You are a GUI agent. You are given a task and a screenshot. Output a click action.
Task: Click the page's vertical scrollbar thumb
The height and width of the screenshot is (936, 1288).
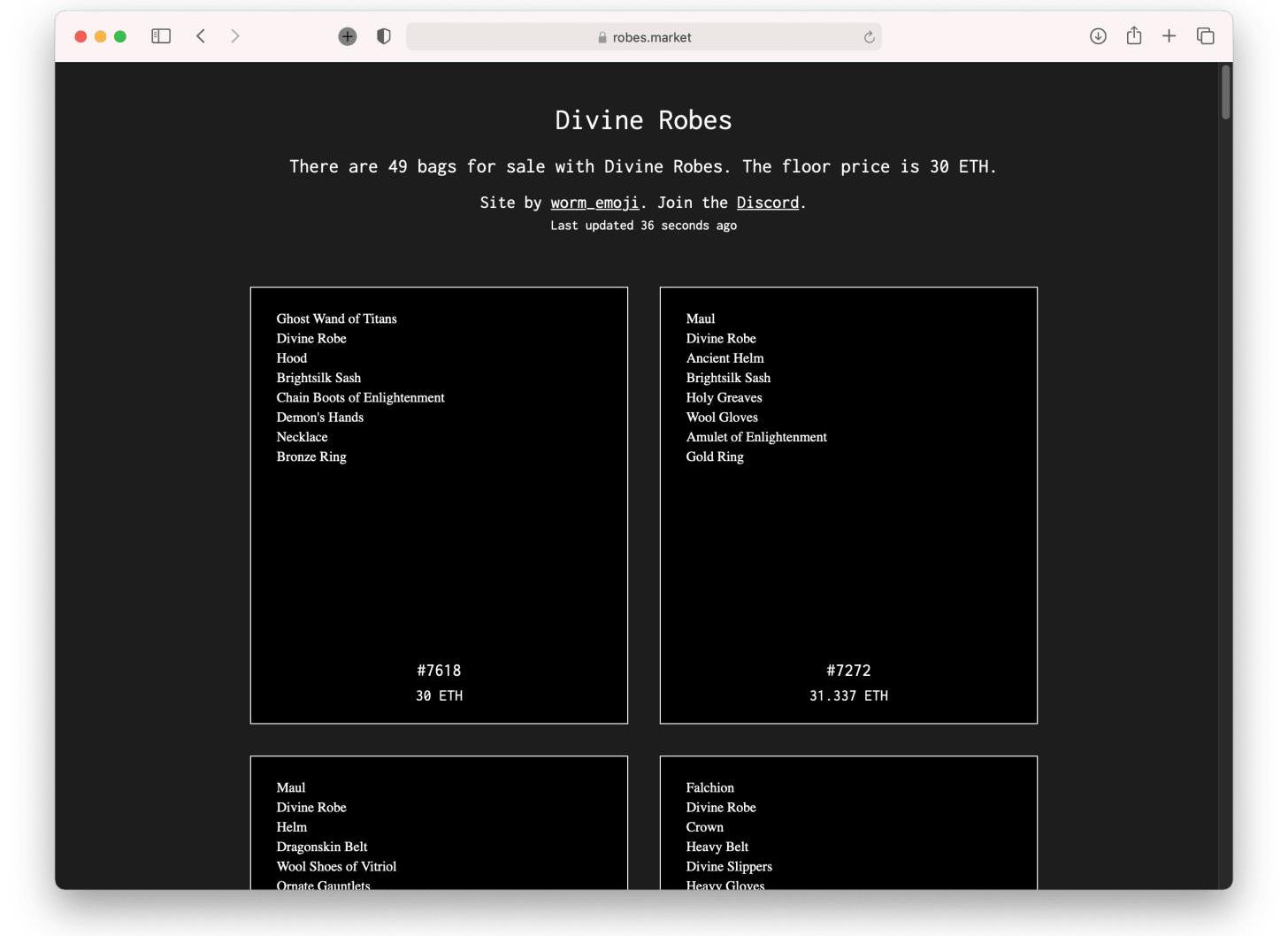pyautogui.click(x=1225, y=92)
